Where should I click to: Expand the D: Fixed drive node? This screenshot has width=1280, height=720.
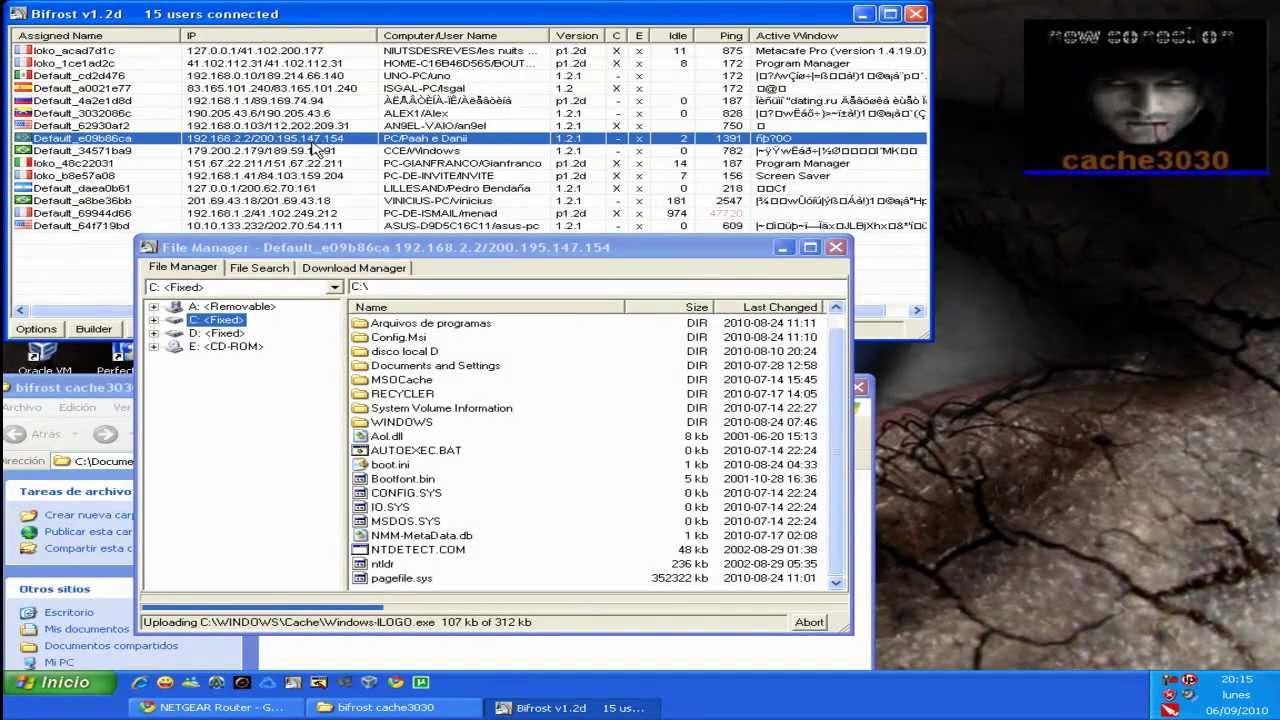pyautogui.click(x=153, y=333)
